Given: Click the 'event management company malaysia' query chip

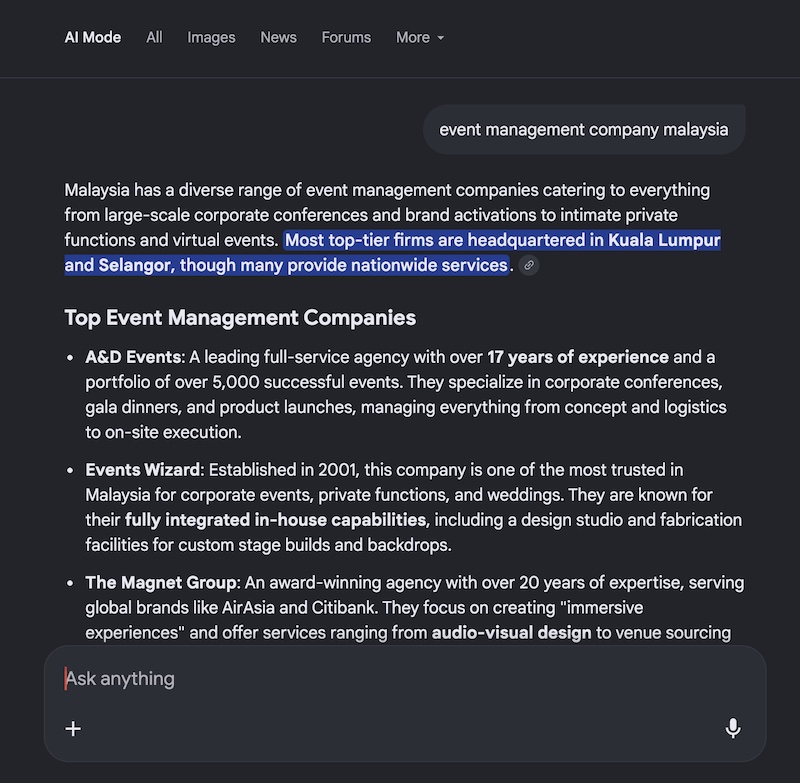Looking at the screenshot, I should (x=583, y=129).
